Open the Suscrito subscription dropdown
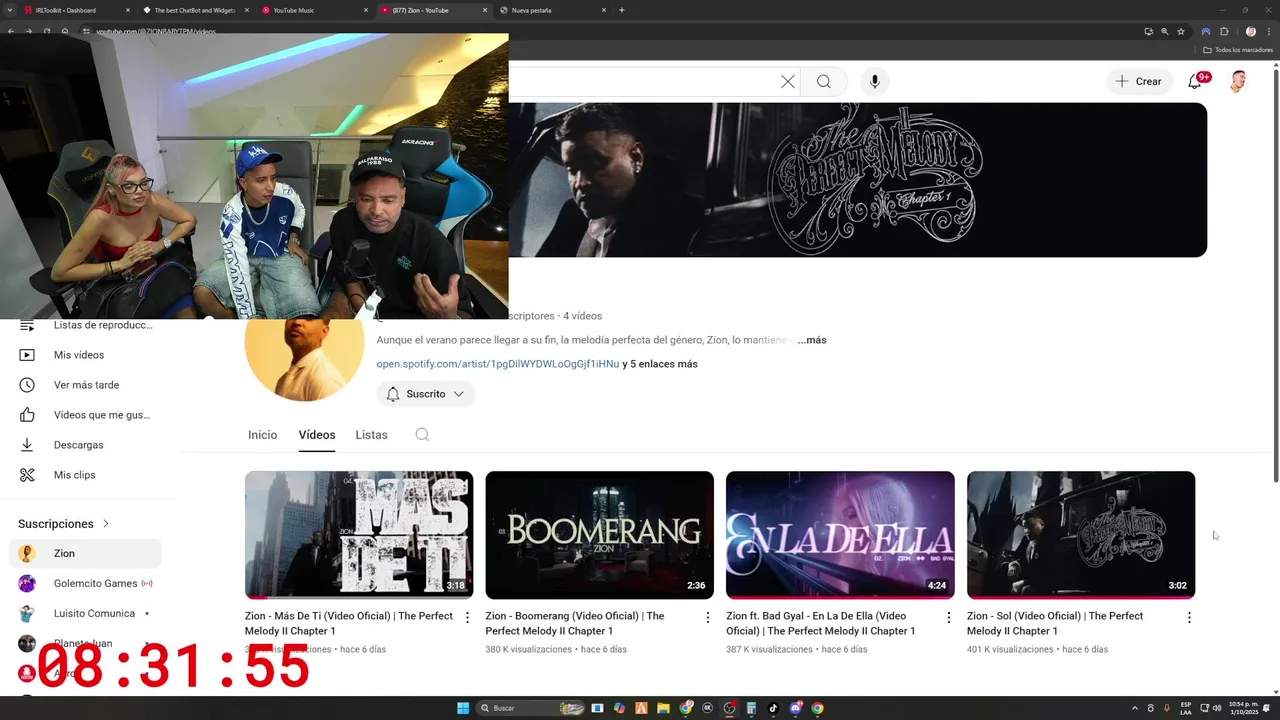Image resolution: width=1280 pixels, height=720 pixels. 425,394
